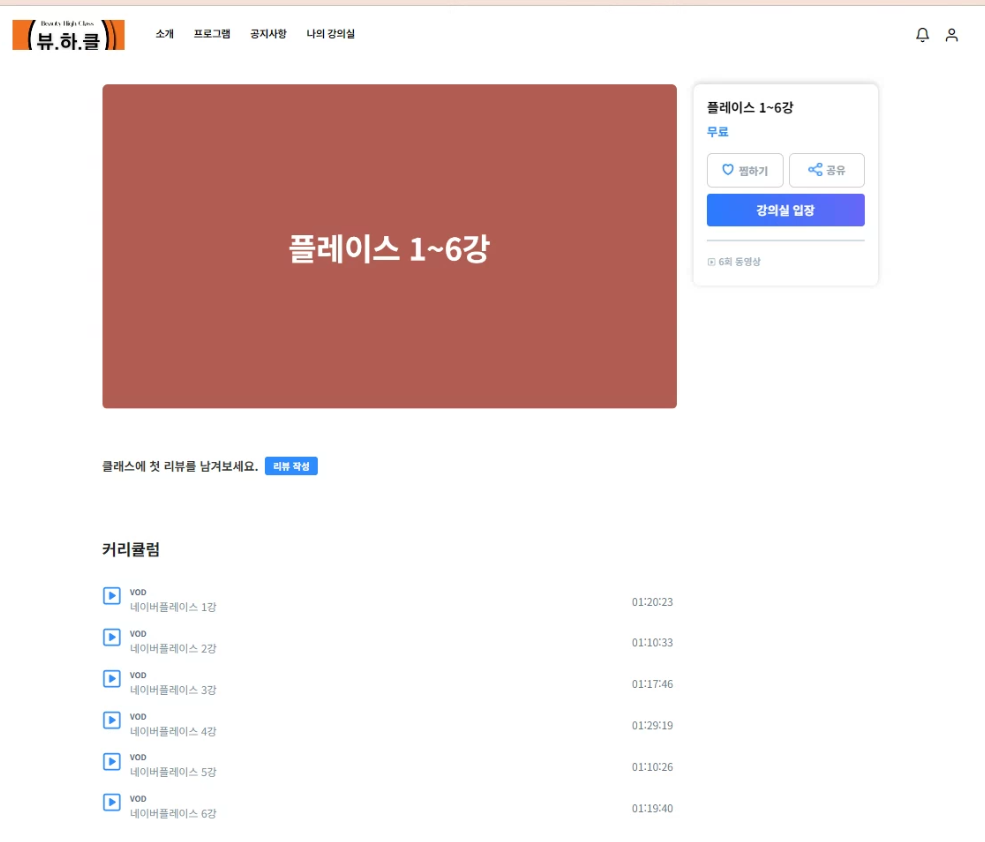The height and width of the screenshot is (842, 985).
Task: Click play icon for 네이버플레이스 1강
Action: pos(112,596)
